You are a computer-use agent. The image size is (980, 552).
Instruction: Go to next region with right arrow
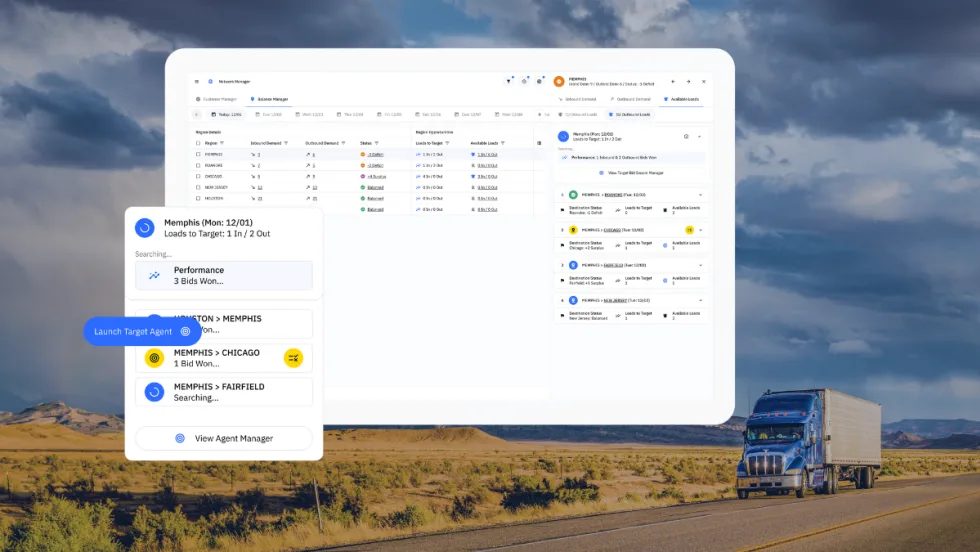click(x=688, y=82)
